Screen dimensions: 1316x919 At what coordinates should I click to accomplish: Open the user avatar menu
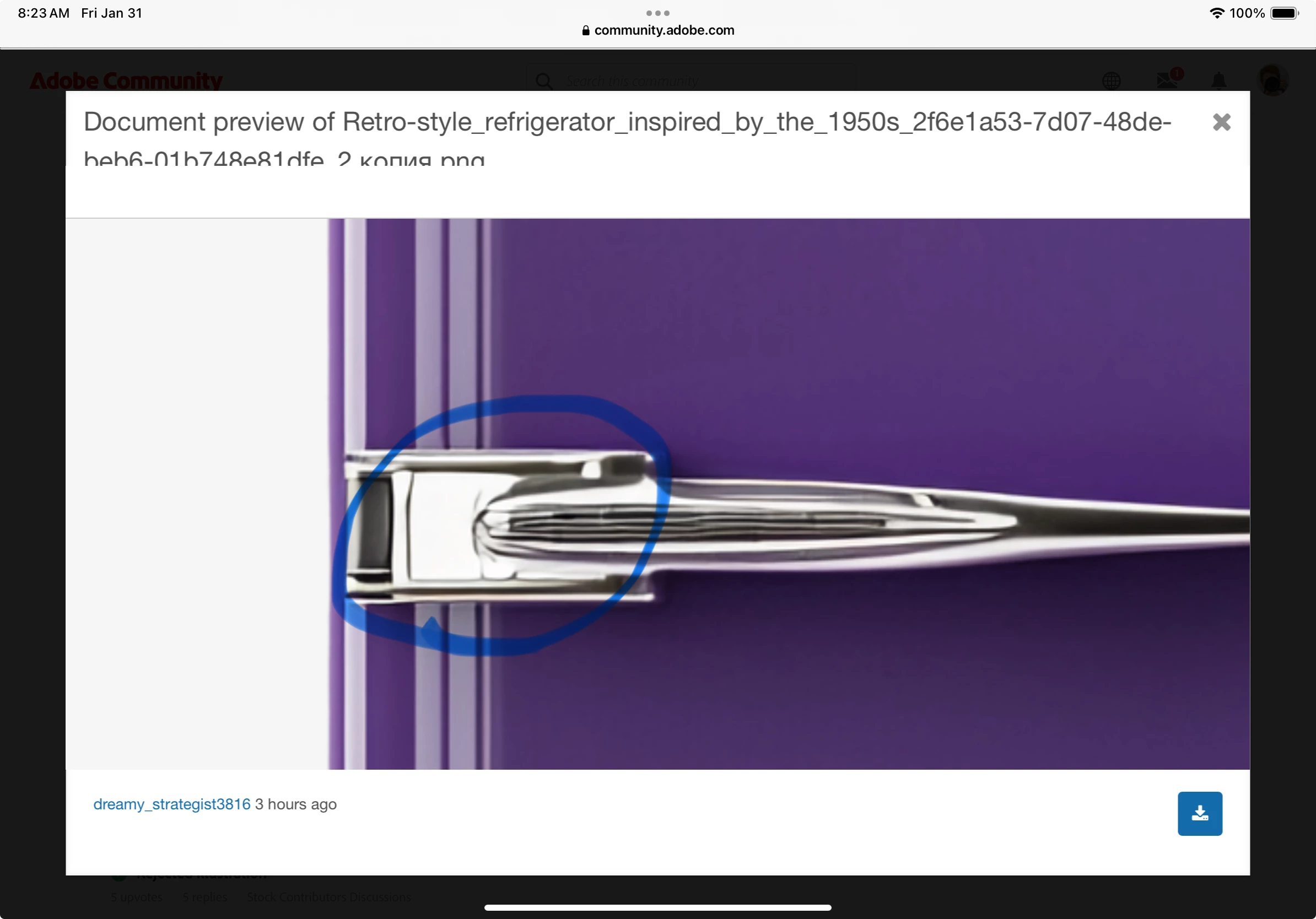pos(1272,80)
